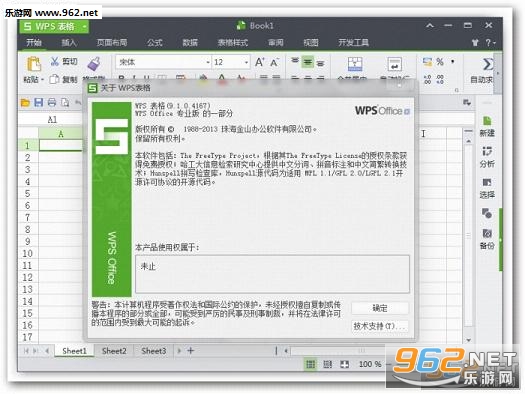Image resolution: width=525 pixels, height=394 pixels.
Task: Click the increase decimal icon
Action: click(428, 79)
